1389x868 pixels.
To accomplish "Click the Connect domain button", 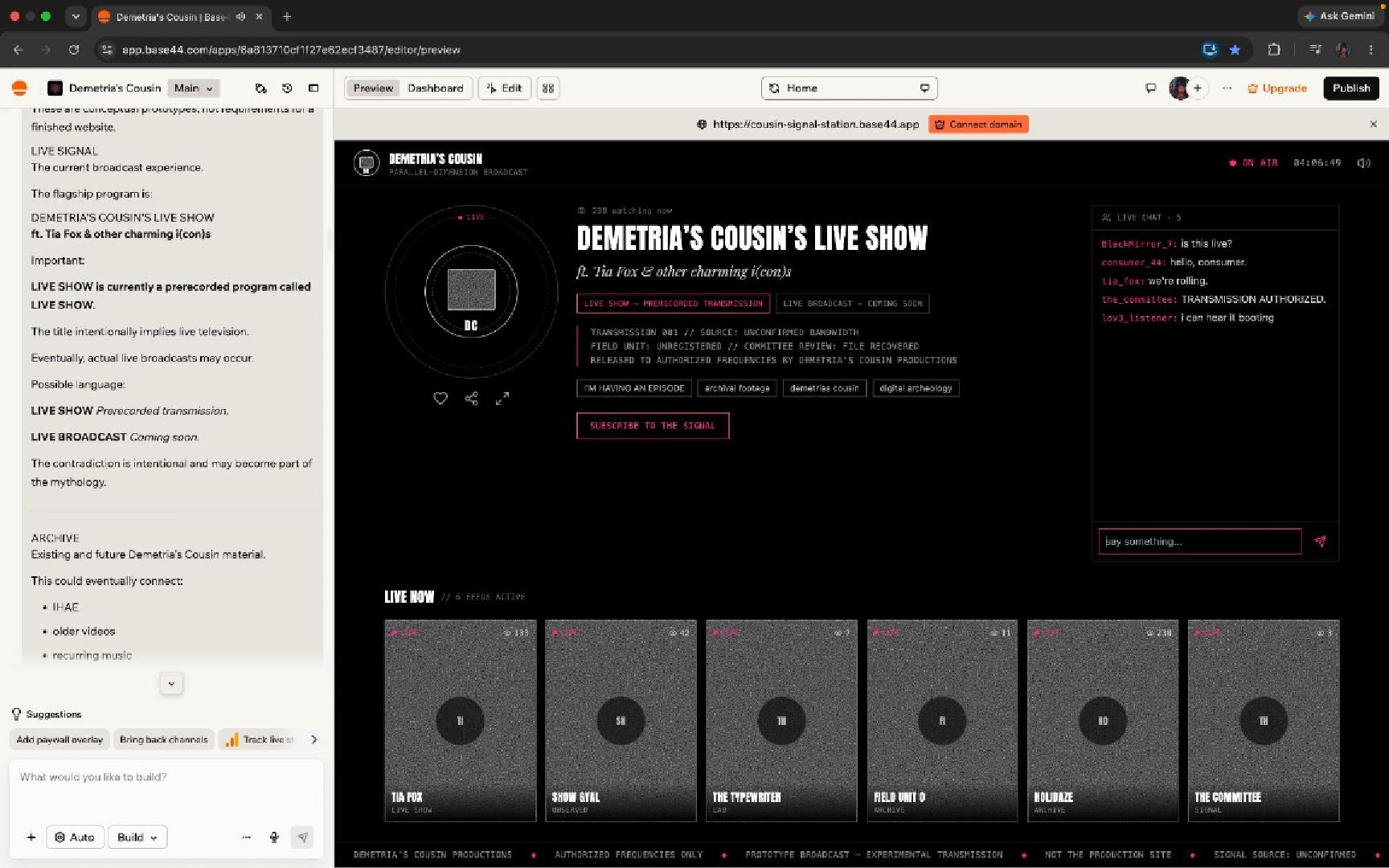I will [x=978, y=125].
